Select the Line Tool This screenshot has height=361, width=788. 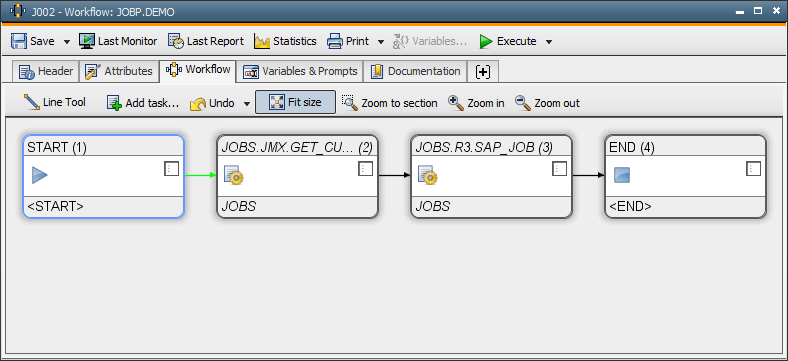click(55, 103)
